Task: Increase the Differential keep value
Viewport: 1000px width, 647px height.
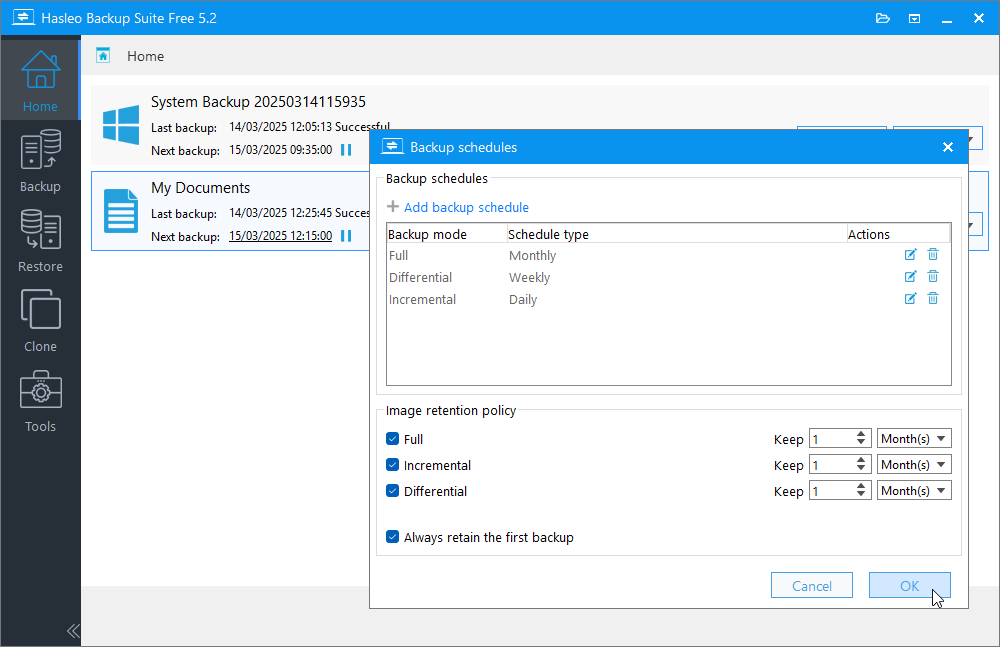Action: click(x=861, y=486)
